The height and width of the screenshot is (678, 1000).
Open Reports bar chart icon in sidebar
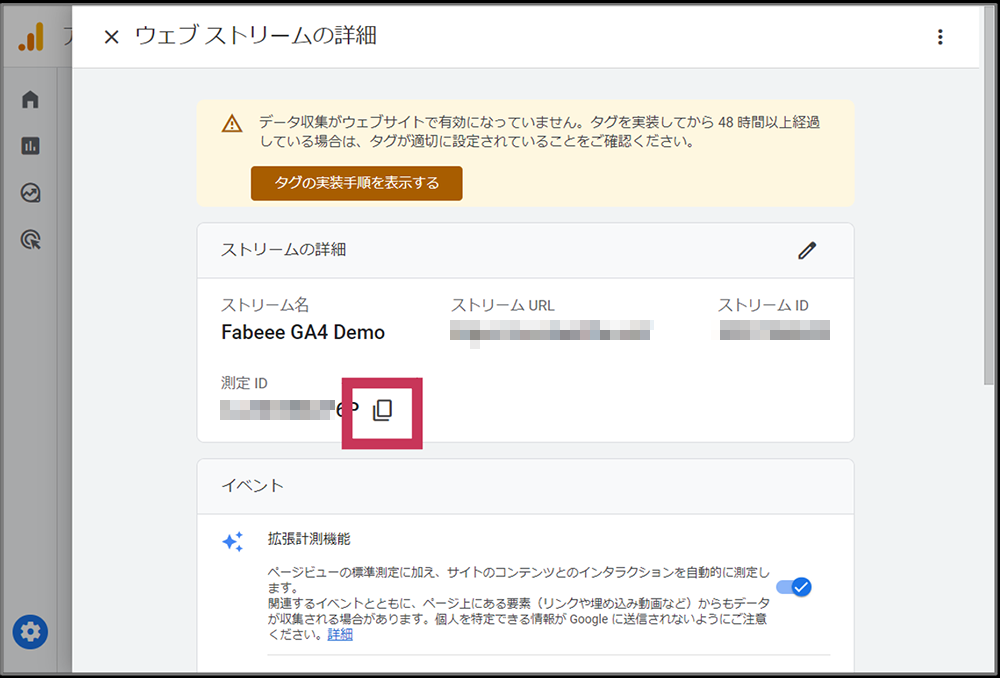point(30,146)
